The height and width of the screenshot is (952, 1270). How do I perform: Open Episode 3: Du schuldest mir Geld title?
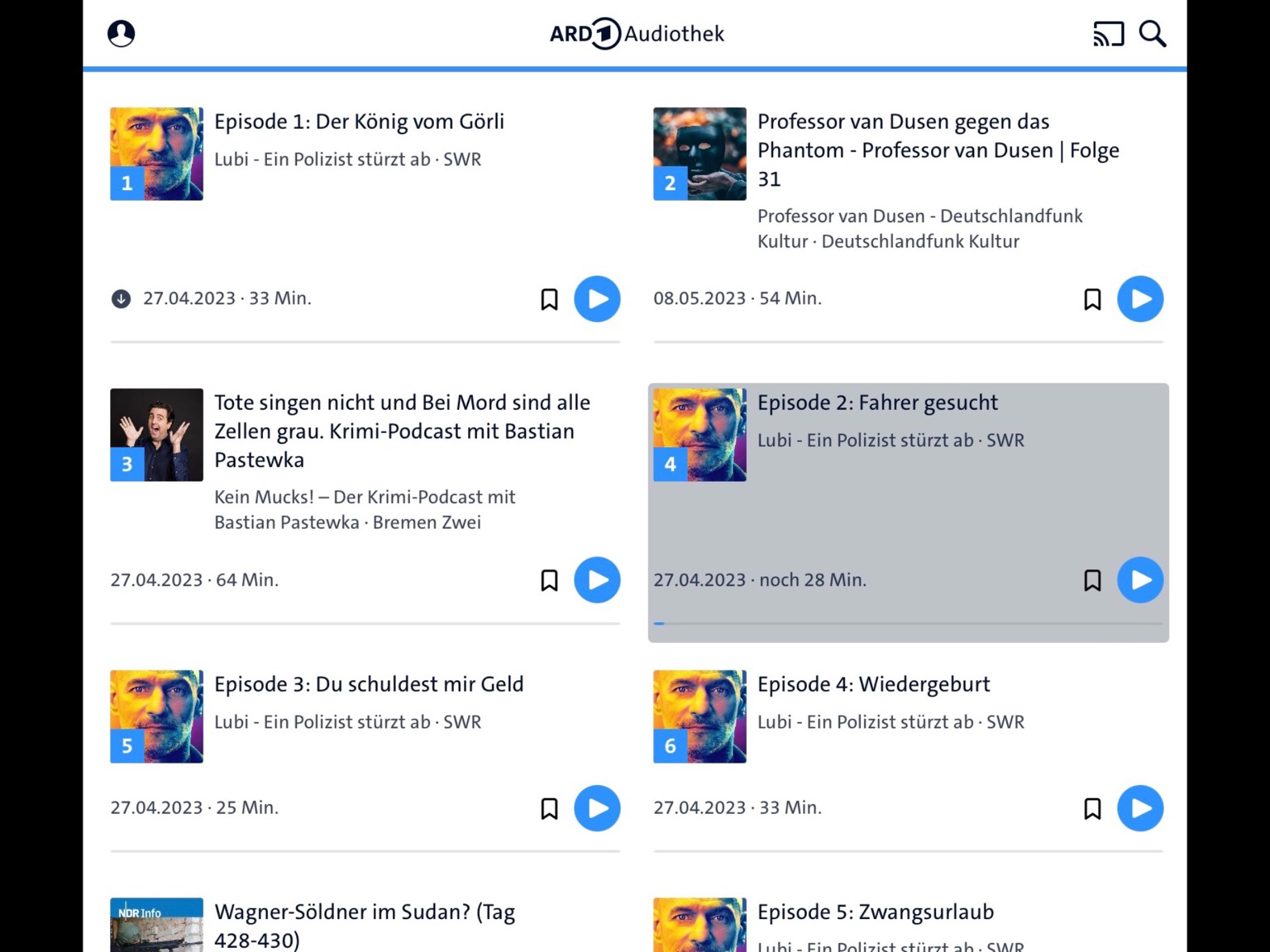tap(369, 684)
